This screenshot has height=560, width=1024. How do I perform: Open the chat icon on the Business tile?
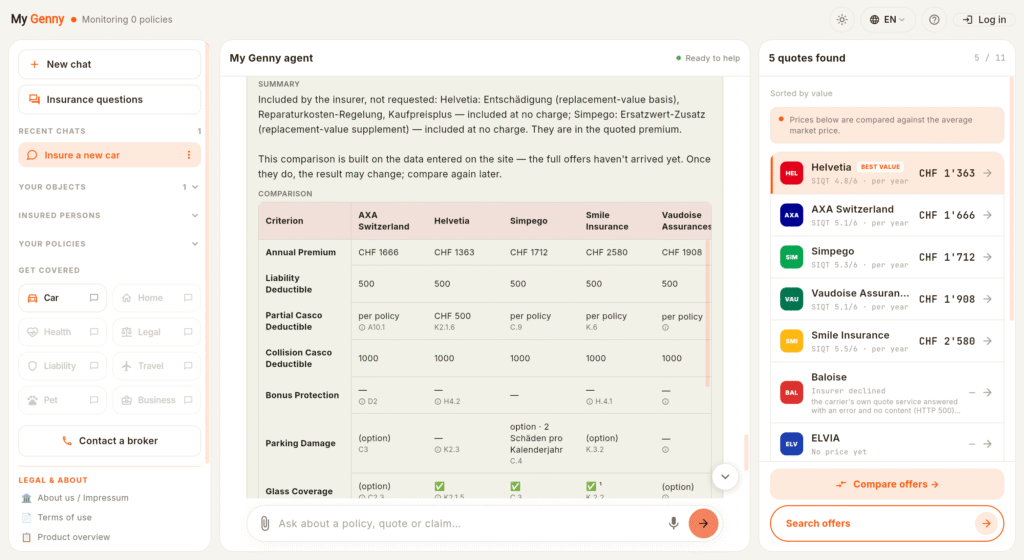[188, 400]
